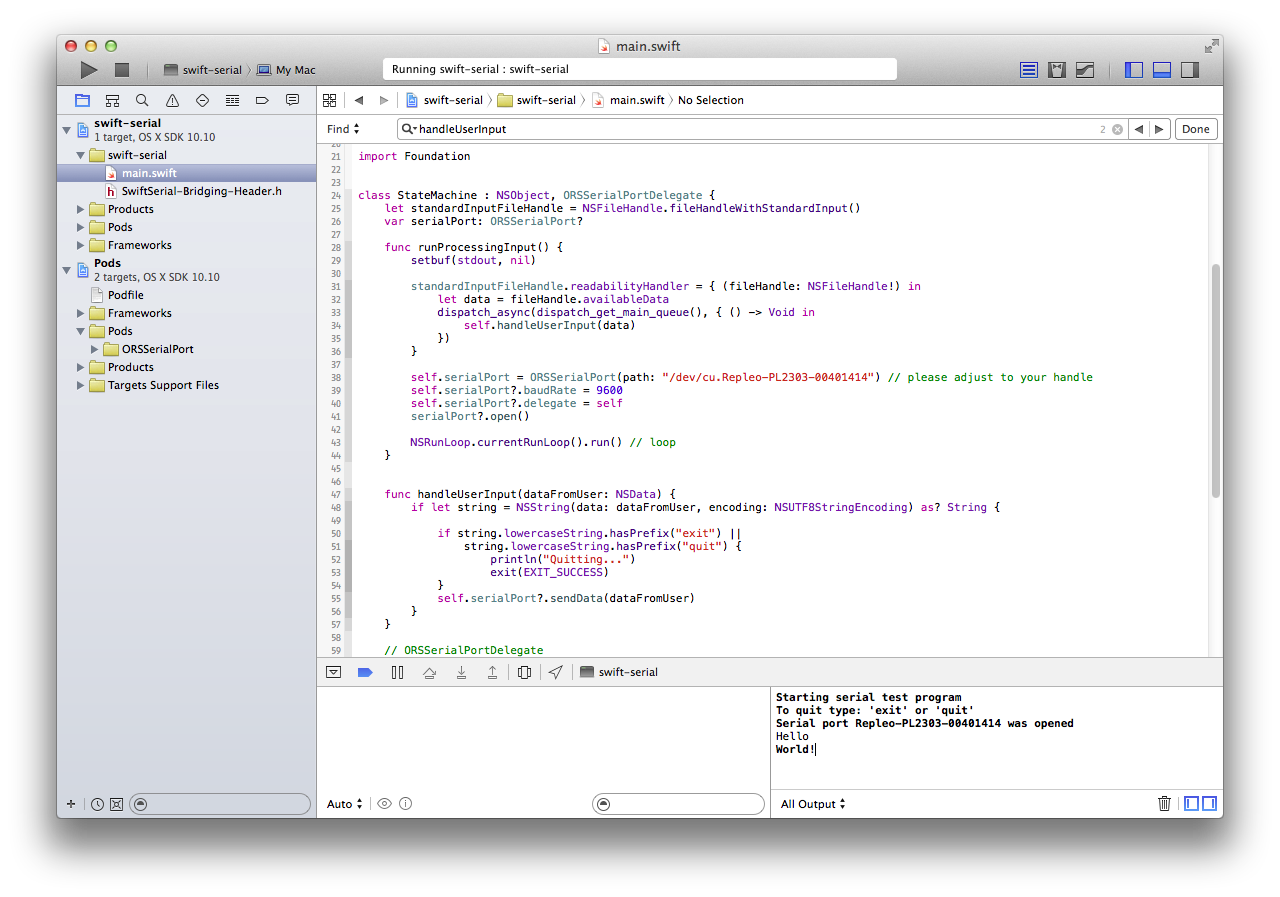Click the swift-serial project jump bar item

(444, 100)
